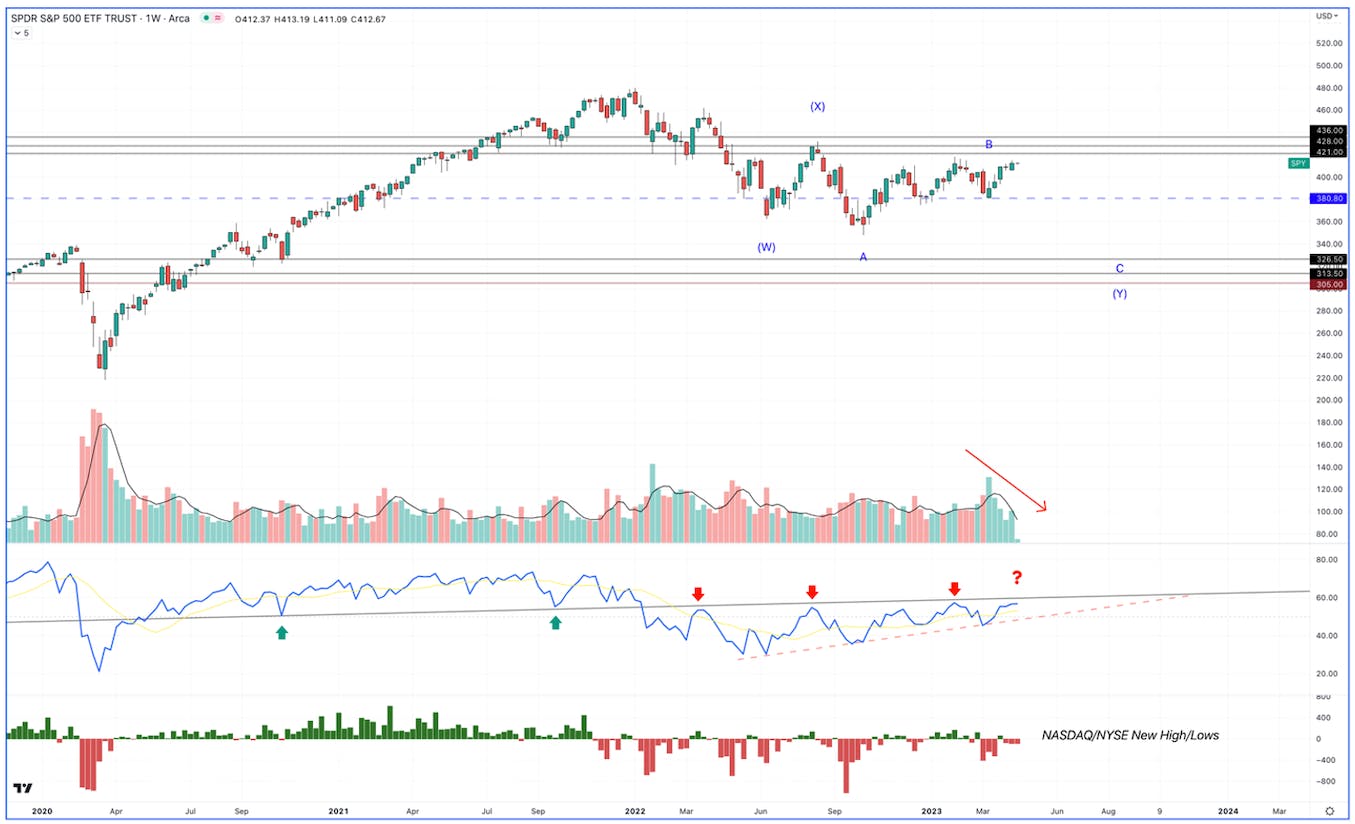Click the green market status dot
The height and width of the screenshot is (824, 1355).
pos(206,18)
